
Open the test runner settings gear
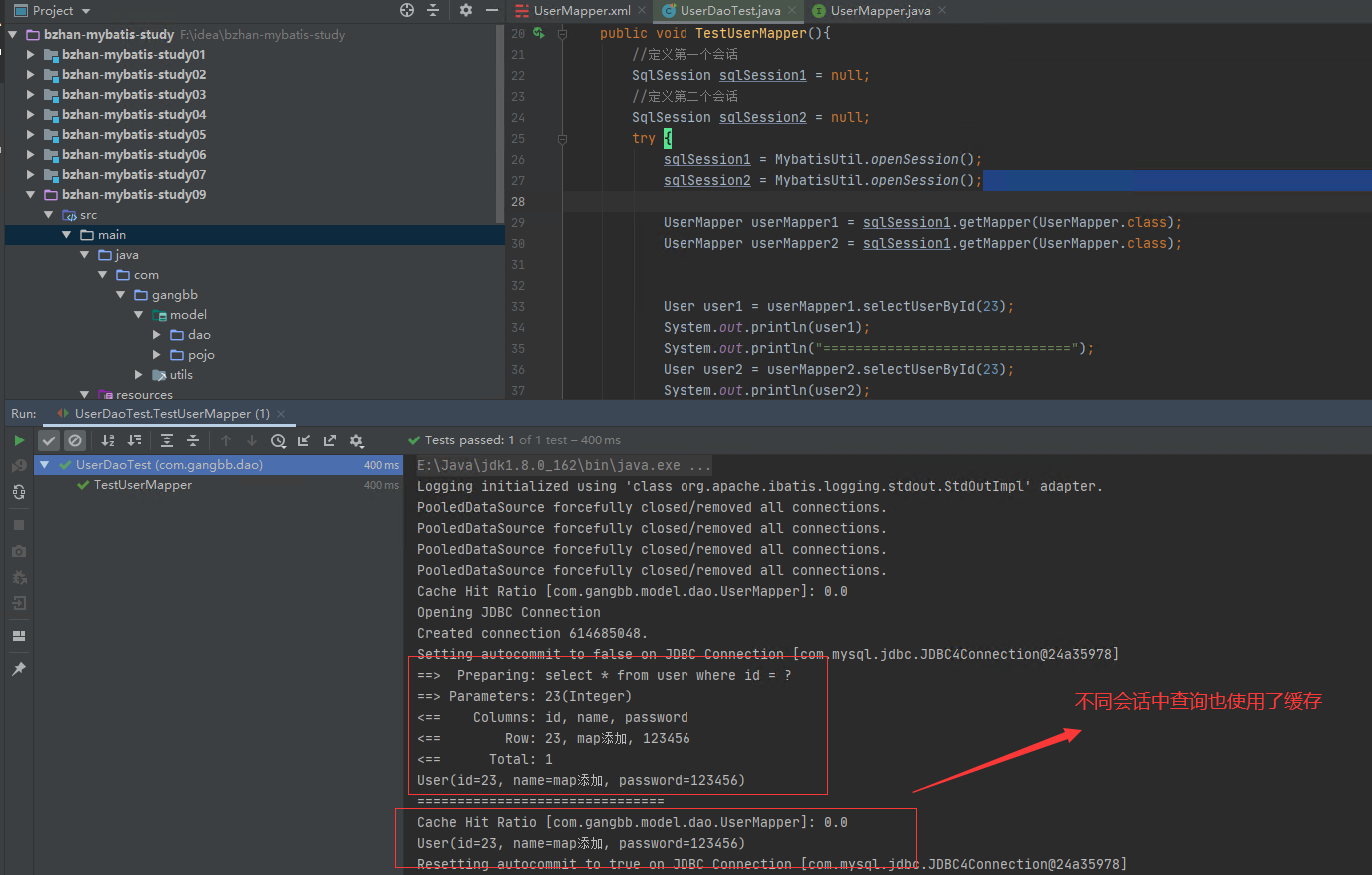[356, 440]
